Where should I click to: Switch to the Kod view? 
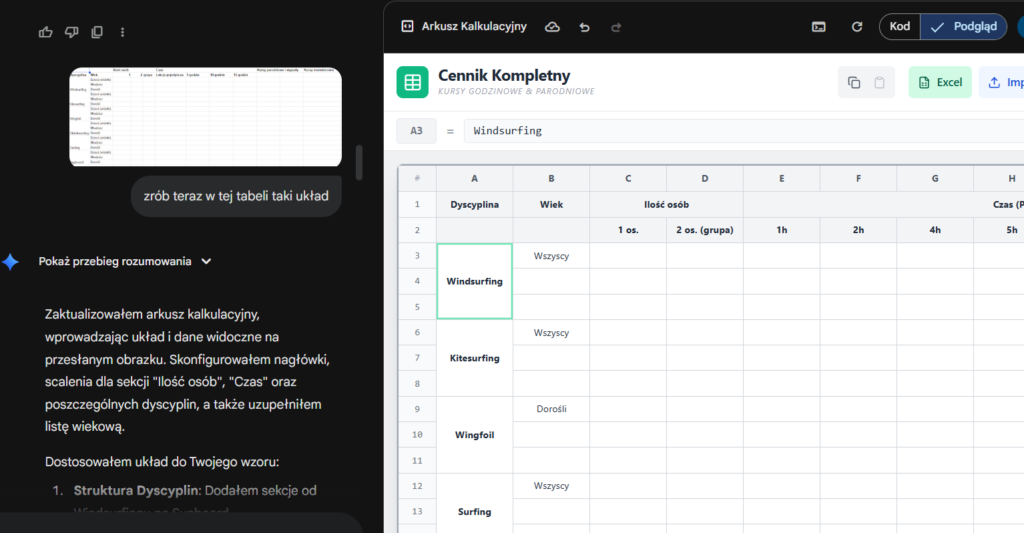[x=900, y=27]
